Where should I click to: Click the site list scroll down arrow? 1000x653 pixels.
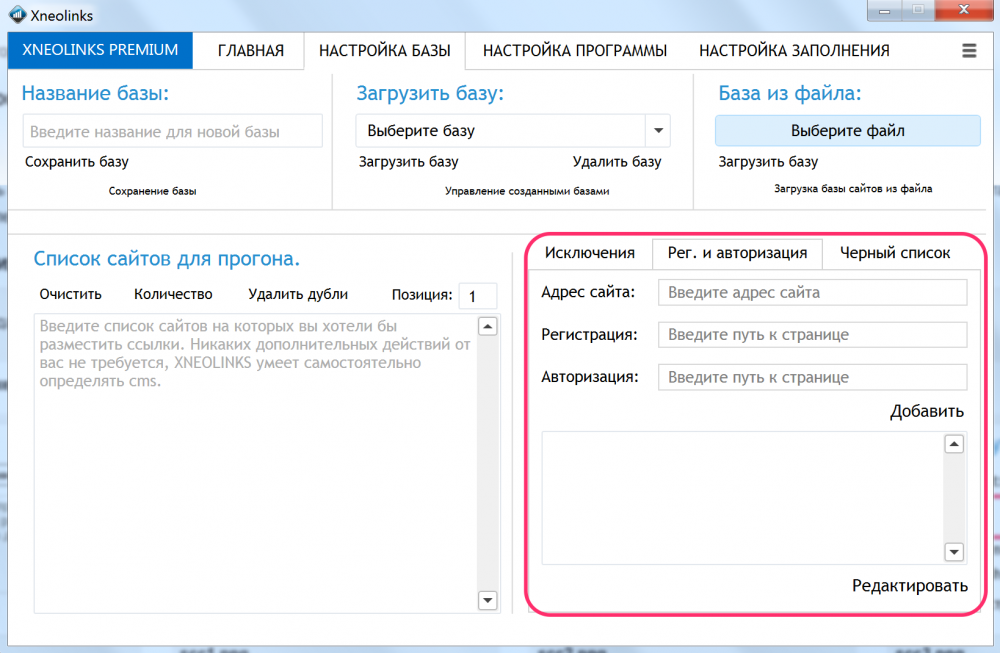pos(487,599)
